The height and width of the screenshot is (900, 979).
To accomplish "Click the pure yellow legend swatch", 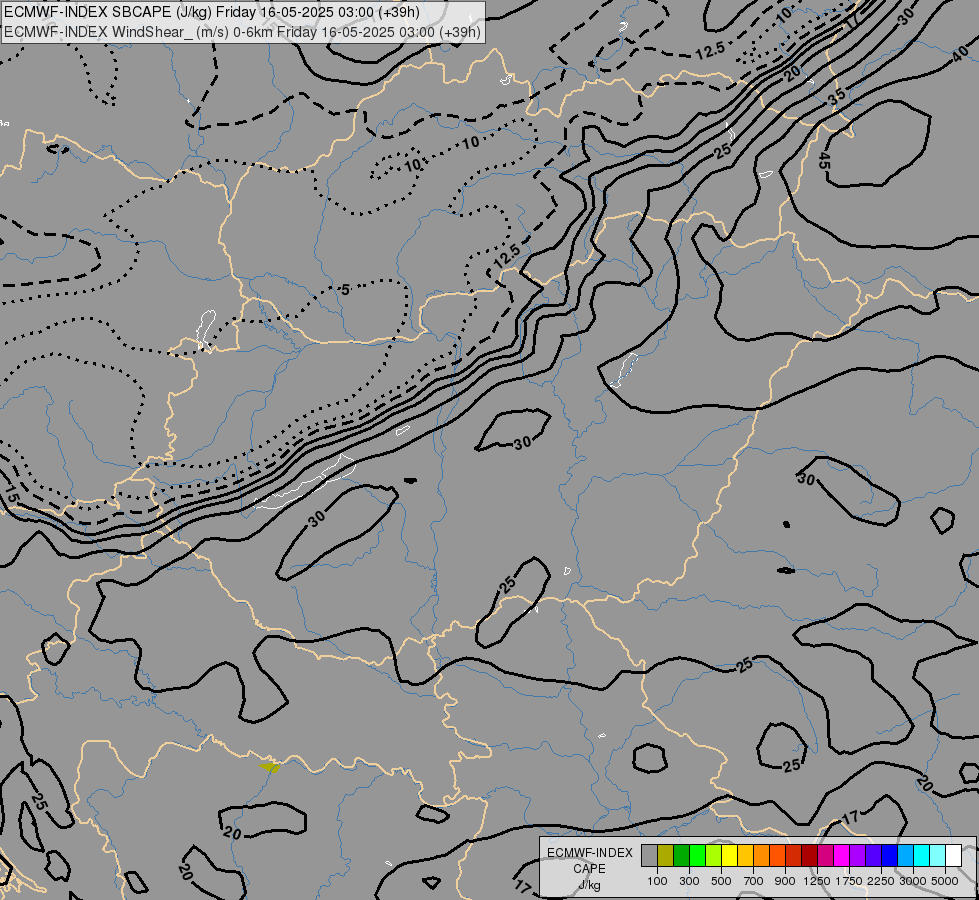I will [x=729, y=855].
